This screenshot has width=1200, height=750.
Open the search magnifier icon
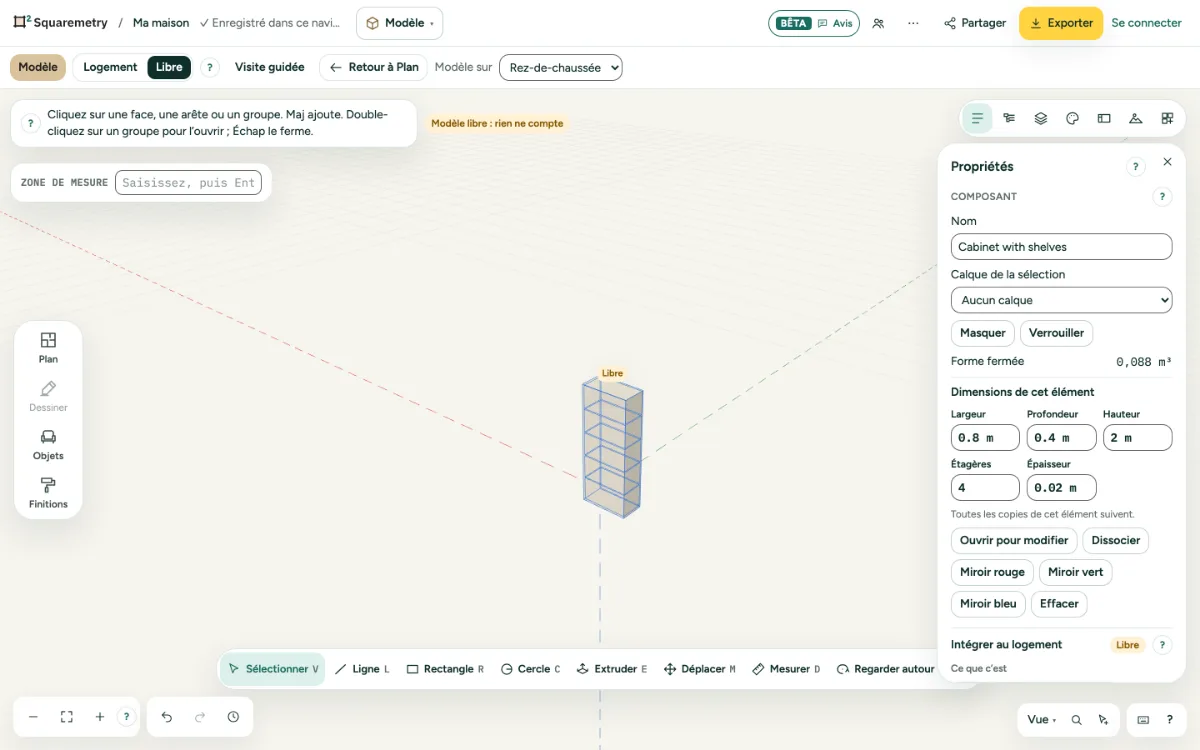point(1076,720)
